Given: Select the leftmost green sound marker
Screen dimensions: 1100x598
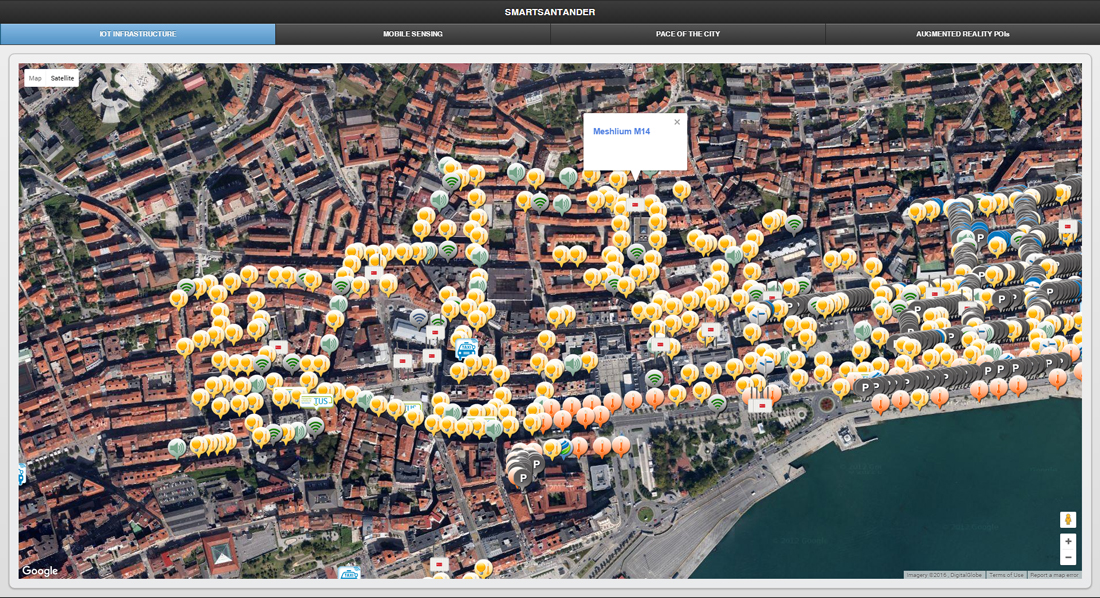Looking at the screenshot, I should point(177,447).
